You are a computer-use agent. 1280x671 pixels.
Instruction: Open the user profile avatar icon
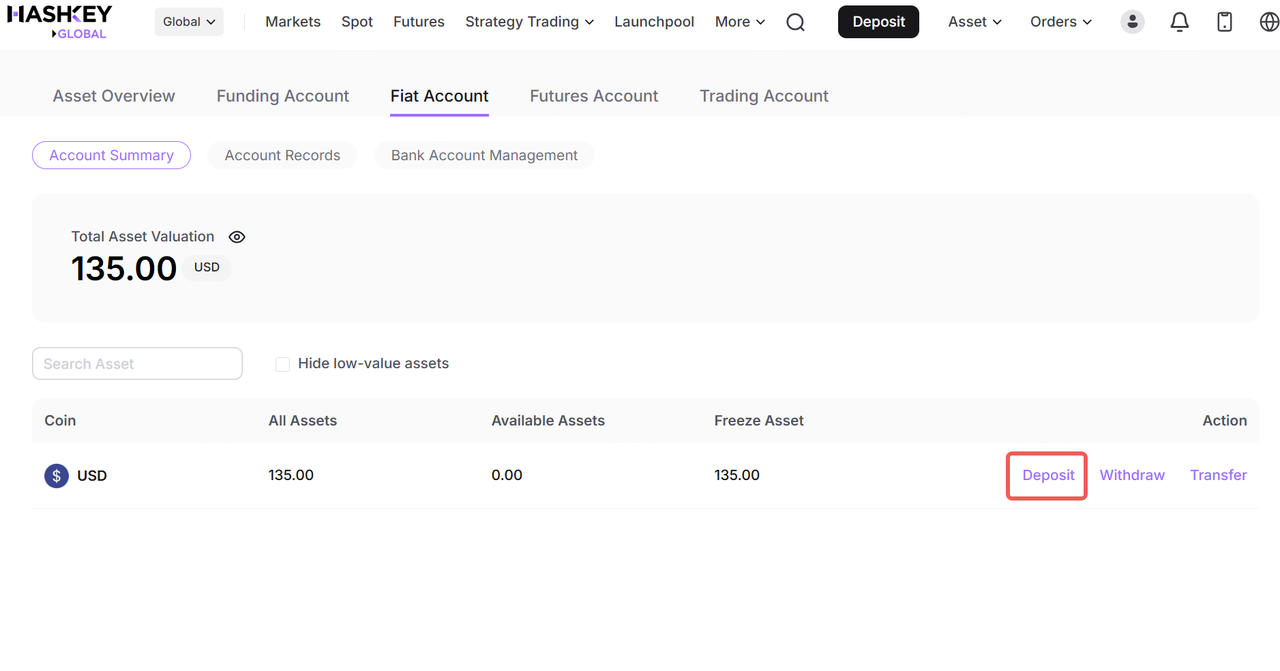(x=1132, y=22)
